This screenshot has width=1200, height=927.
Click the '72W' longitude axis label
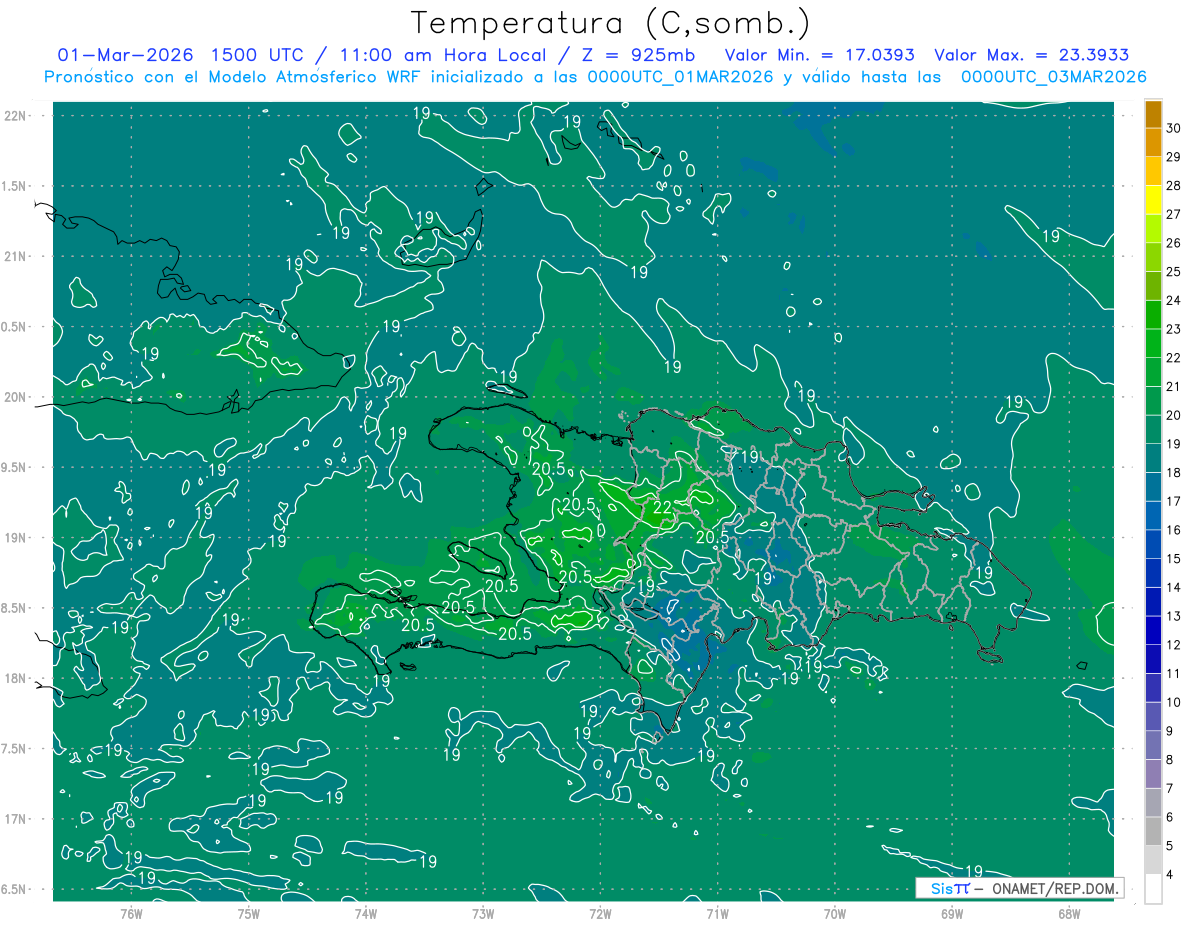click(600, 913)
